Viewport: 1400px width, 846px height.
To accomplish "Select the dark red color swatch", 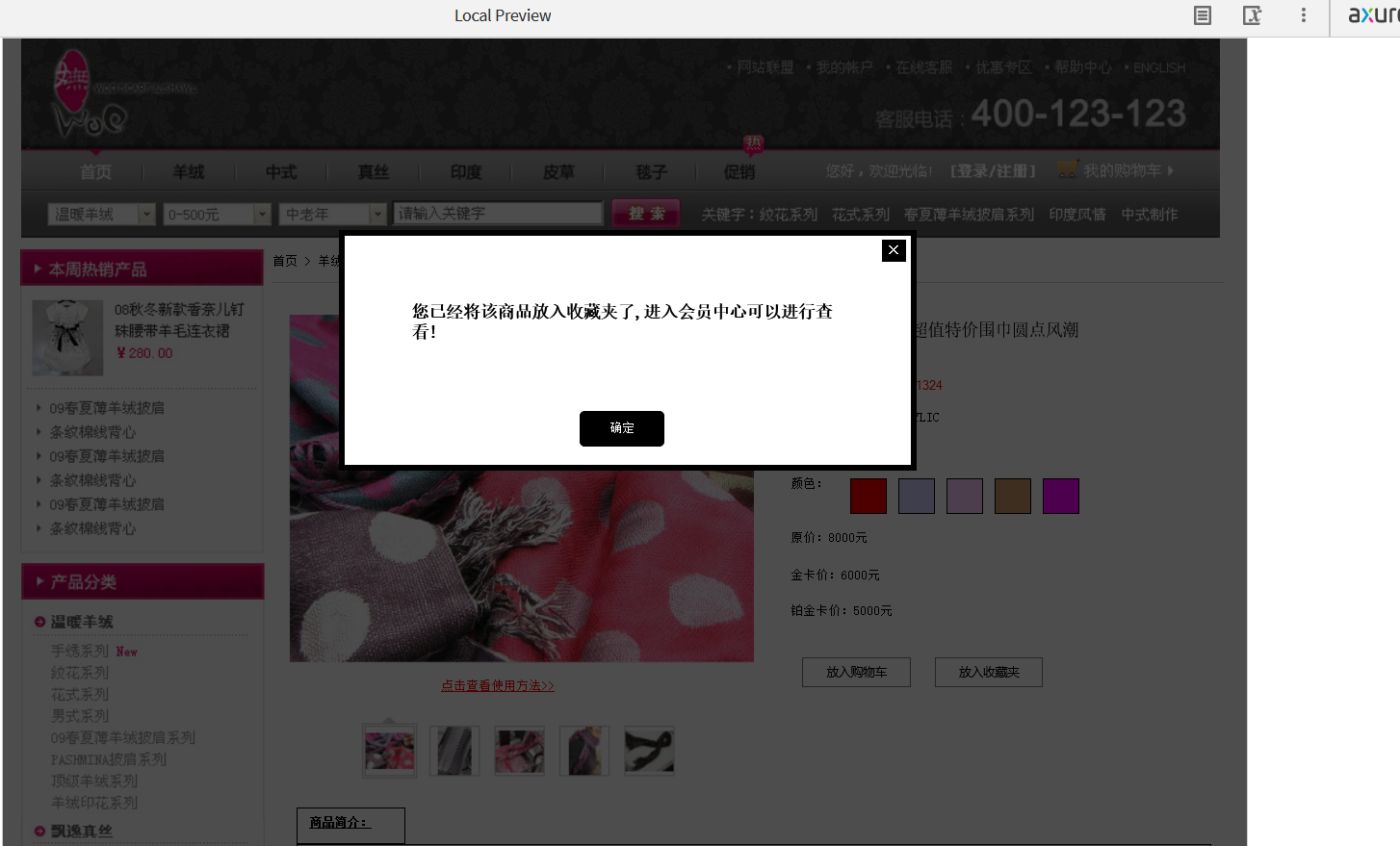I will tap(869, 496).
